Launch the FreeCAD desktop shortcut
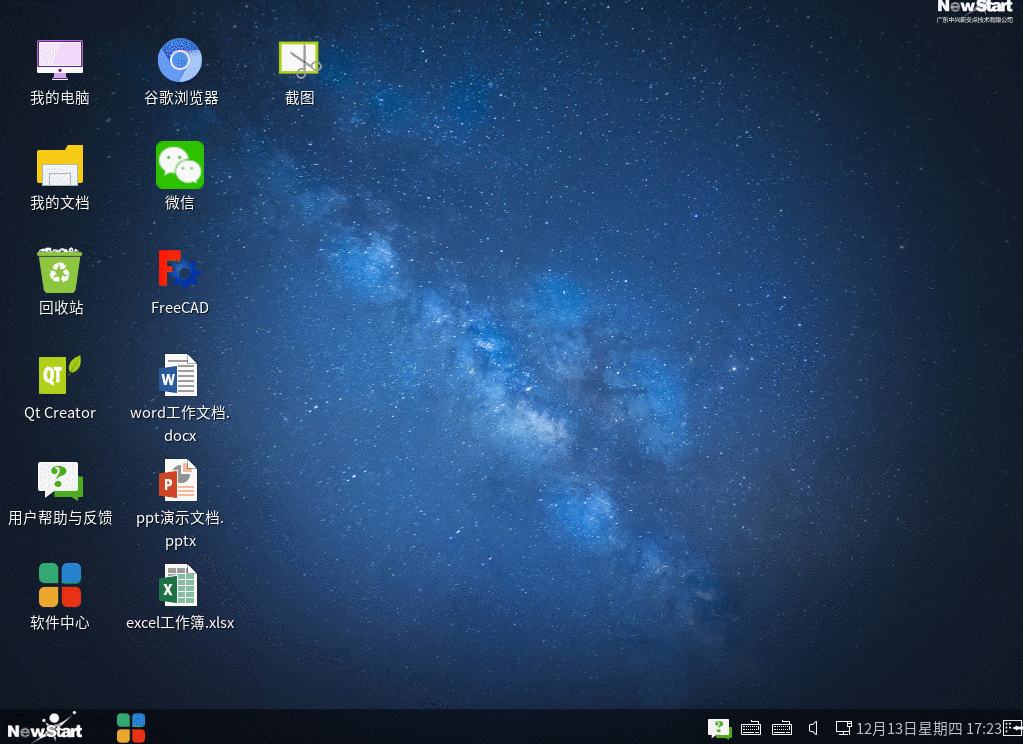Image resolution: width=1023 pixels, height=744 pixels. pos(180,282)
